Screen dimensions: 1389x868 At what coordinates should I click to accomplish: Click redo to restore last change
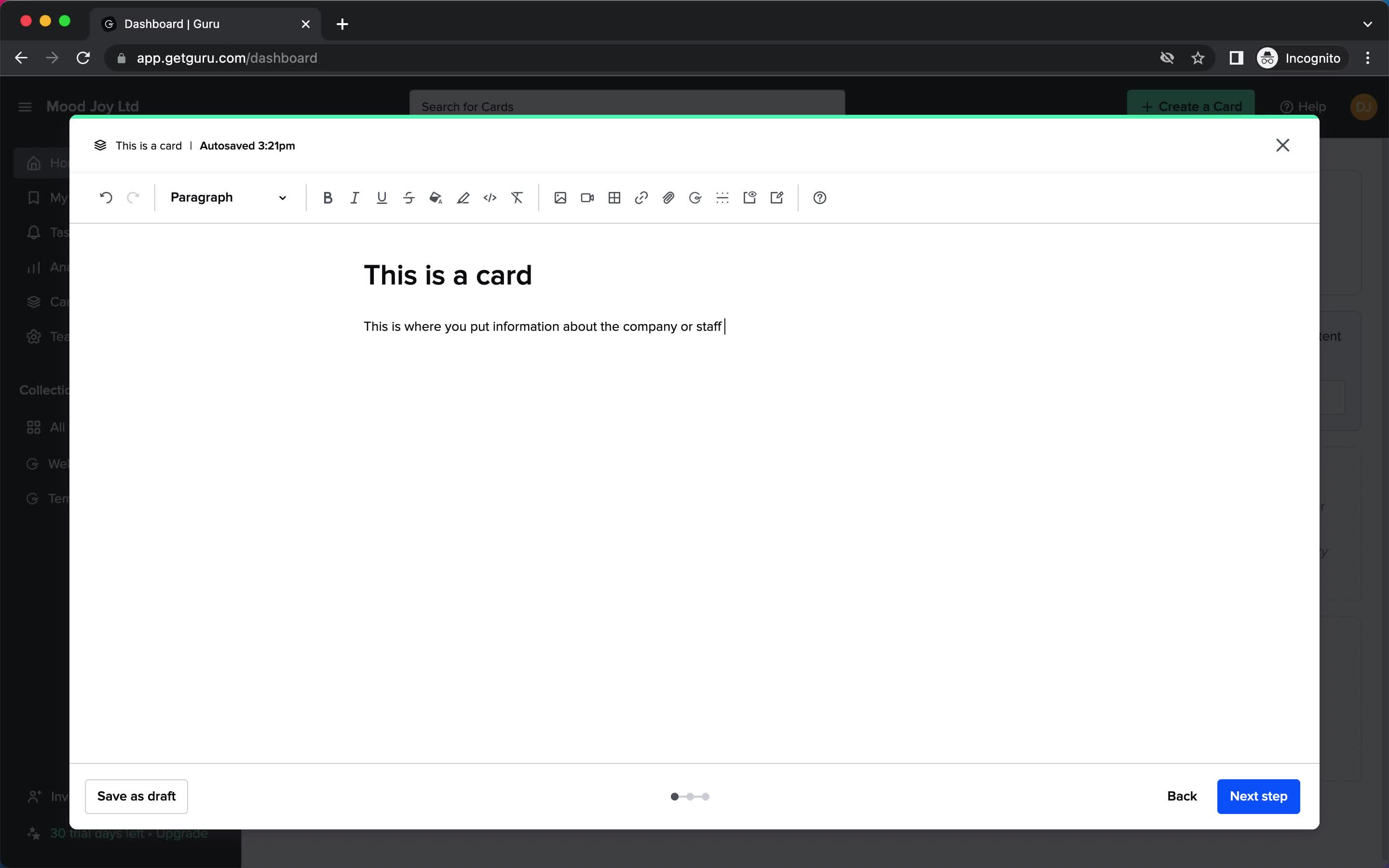click(x=133, y=197)
